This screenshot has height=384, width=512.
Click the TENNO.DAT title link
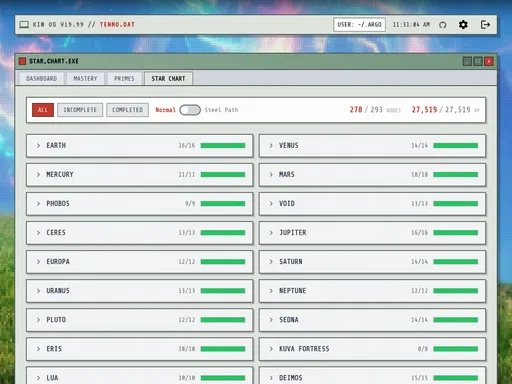pyautogui.click(x=117, y=25)
